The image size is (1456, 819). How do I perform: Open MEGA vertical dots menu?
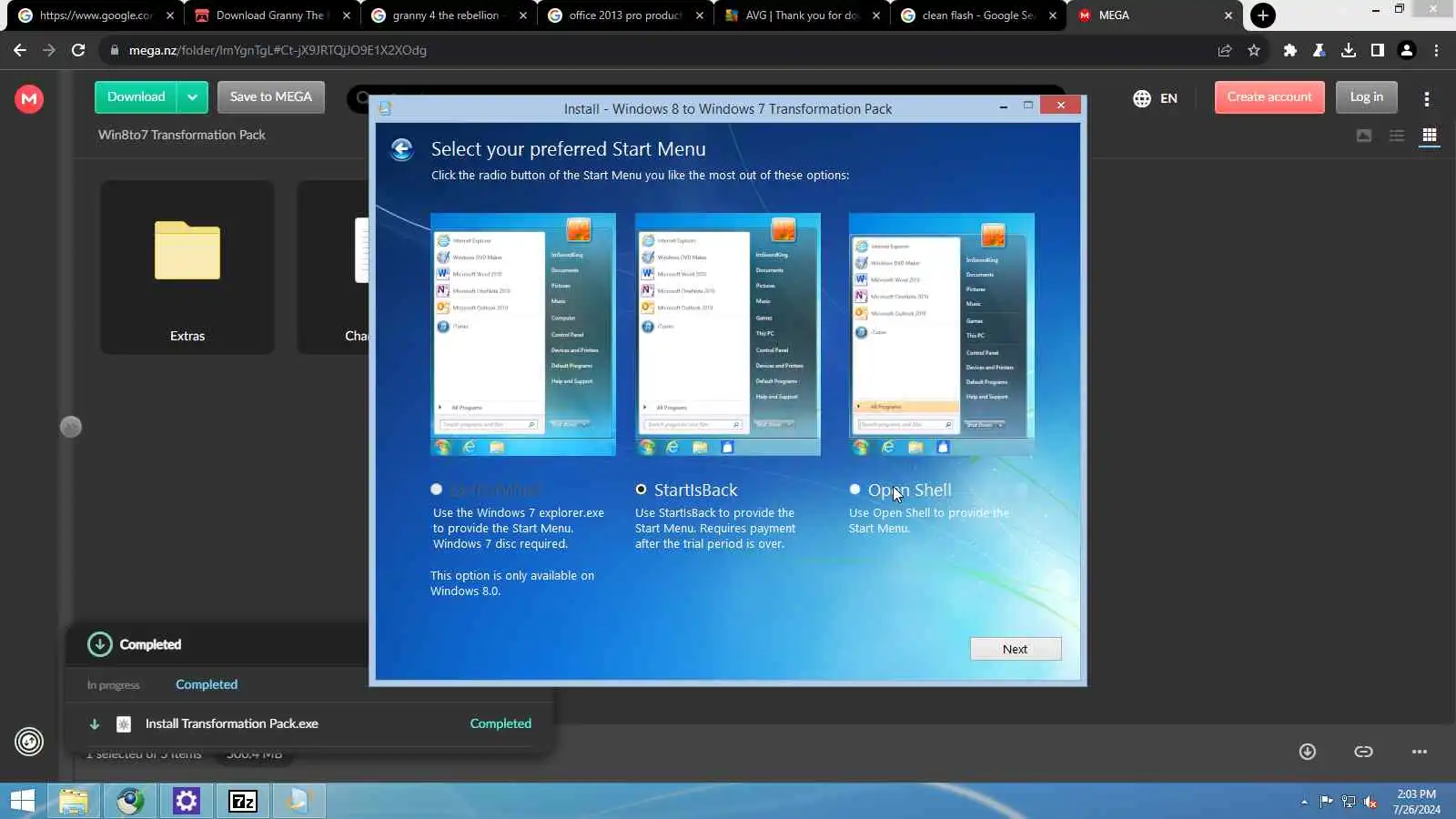[x=1426, y=98]
